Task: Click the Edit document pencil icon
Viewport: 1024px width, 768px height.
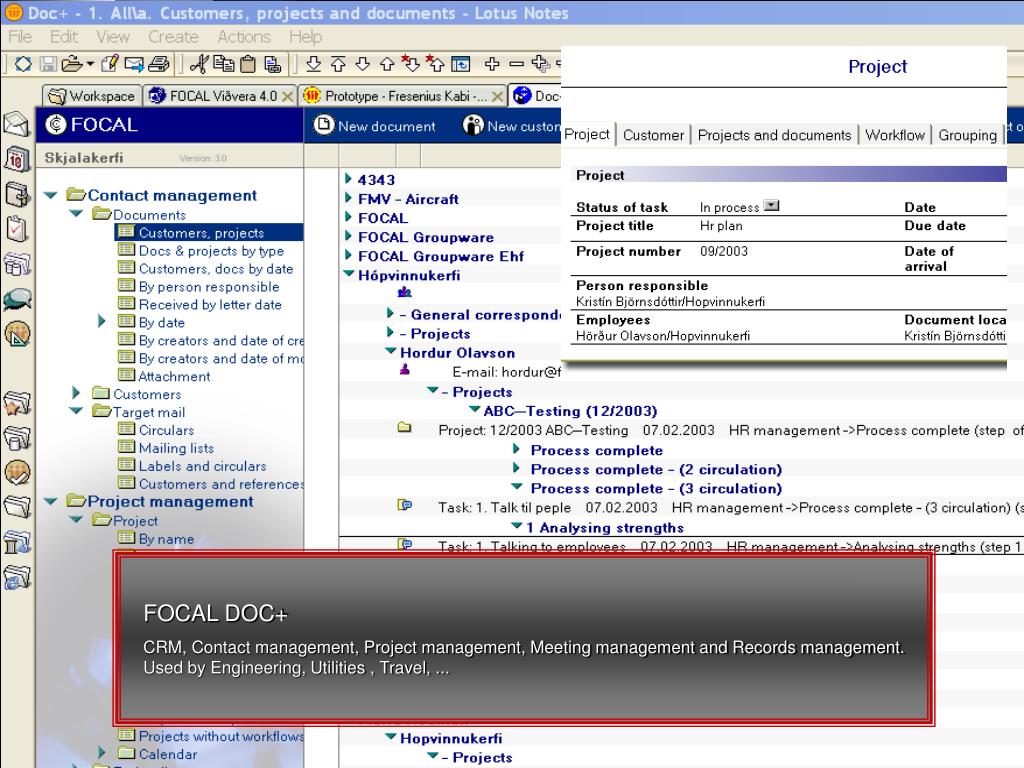Action: pyautogui.click(x=110, y=63)
